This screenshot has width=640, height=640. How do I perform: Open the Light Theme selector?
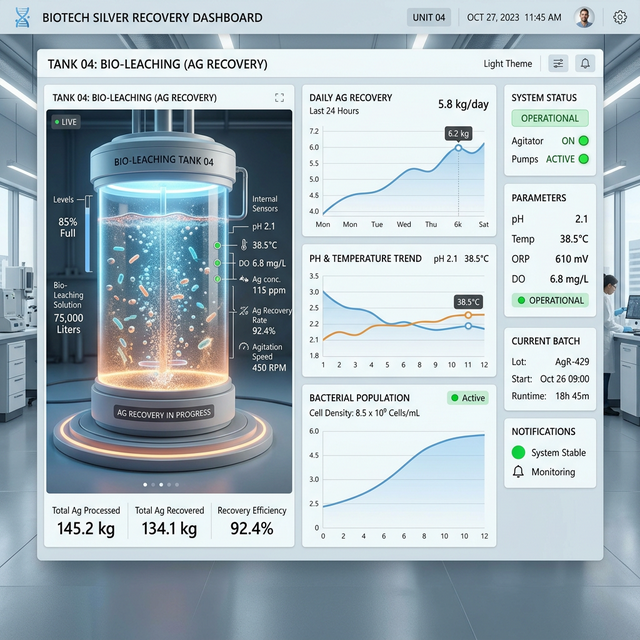click(507, 63)
